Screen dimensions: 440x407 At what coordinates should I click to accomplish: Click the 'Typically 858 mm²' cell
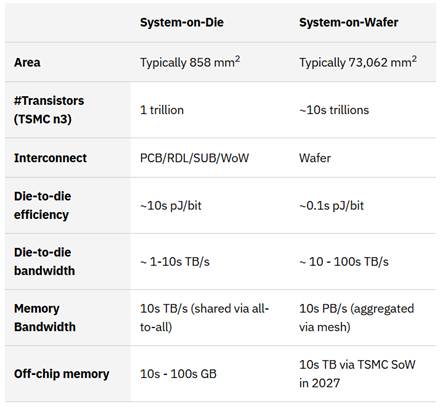pyautogui.click(x=190, y=62)
